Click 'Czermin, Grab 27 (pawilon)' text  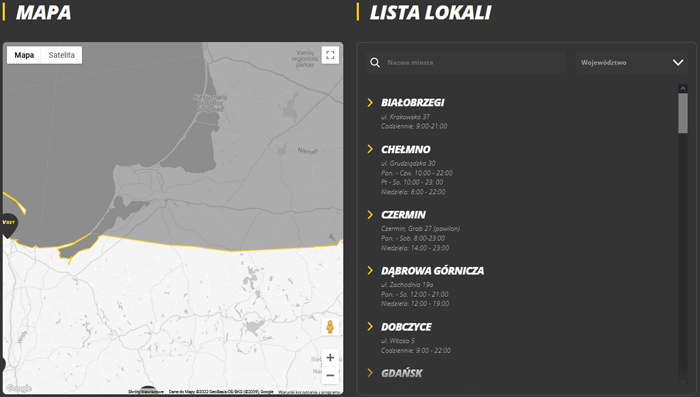click(420, 229)
